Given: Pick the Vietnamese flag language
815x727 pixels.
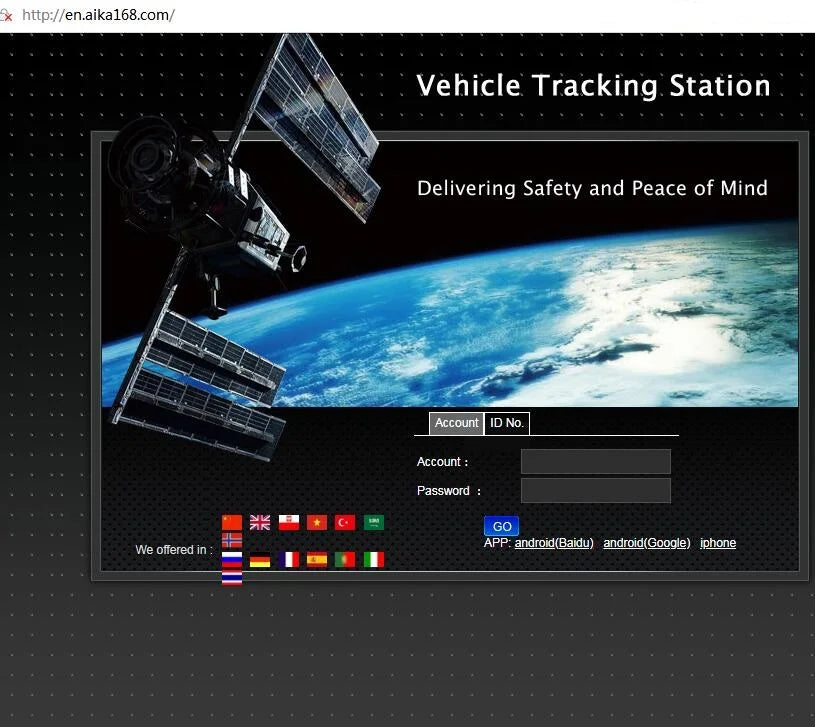Looking at the screenshot, I should click(x=317, y=522).
